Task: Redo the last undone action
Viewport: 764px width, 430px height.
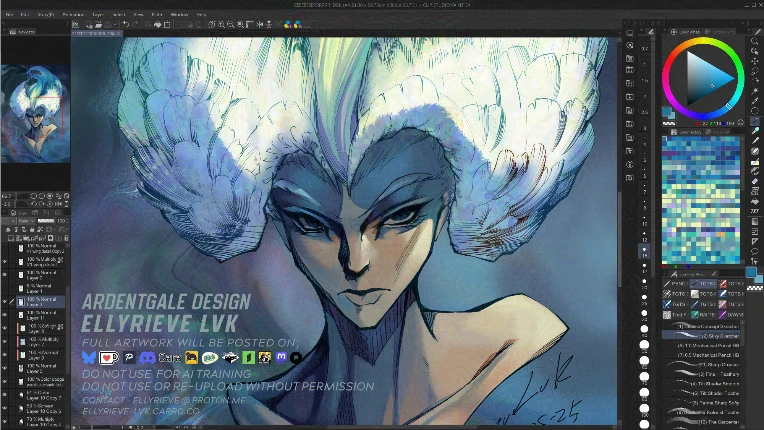Action: (135, 24)
